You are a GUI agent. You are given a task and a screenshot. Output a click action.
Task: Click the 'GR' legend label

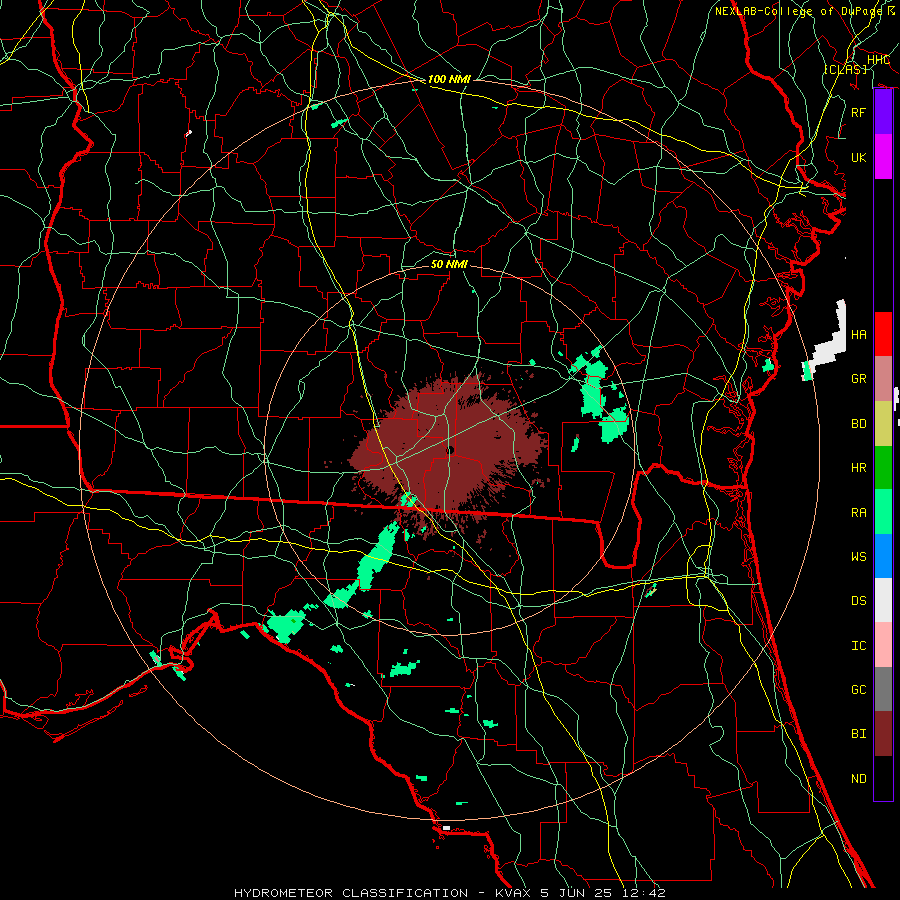[x=858, y=379]
